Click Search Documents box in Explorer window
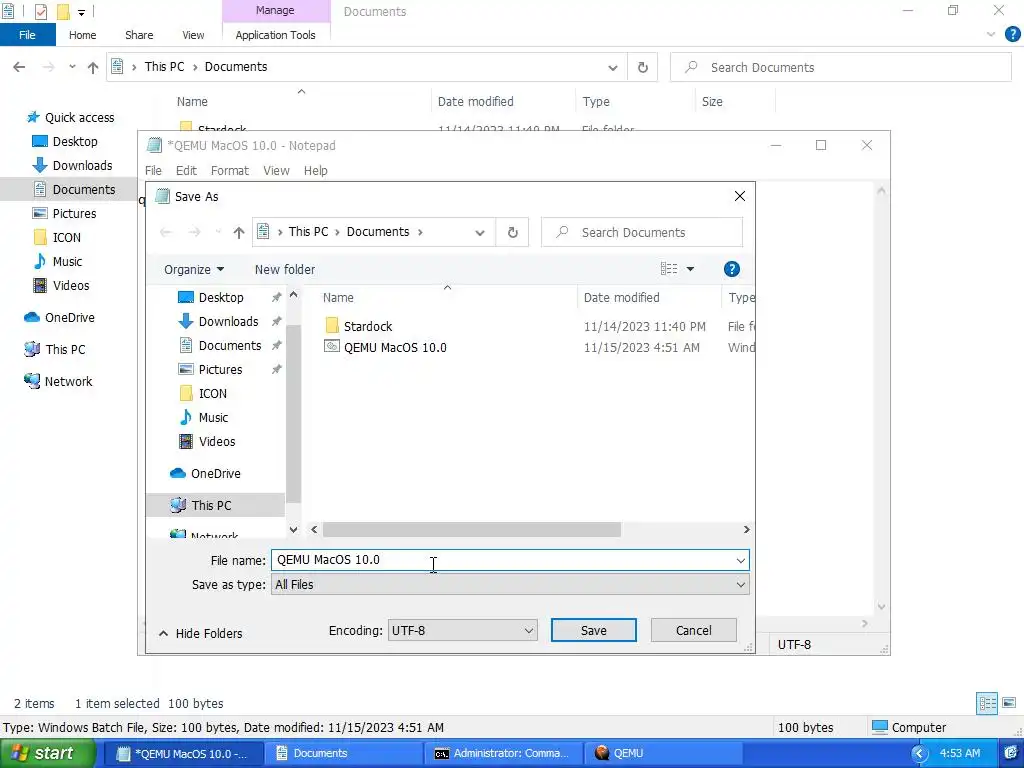Viewport: 1024px width, 768px height. click(841, 67)
